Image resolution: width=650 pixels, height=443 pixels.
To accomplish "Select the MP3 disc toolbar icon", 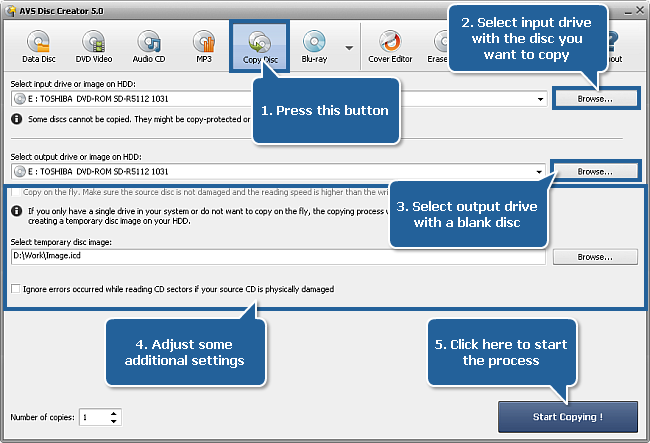I will click(204, 46).
